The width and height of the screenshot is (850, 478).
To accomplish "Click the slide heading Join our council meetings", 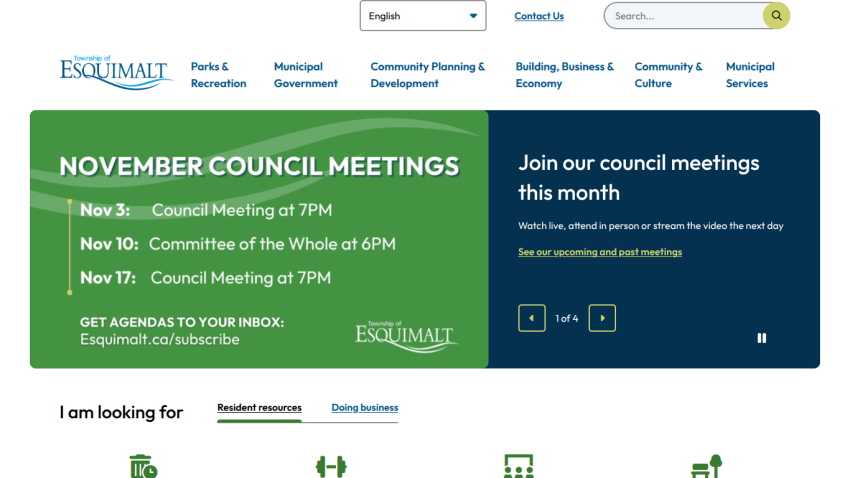I will [639, 178].
